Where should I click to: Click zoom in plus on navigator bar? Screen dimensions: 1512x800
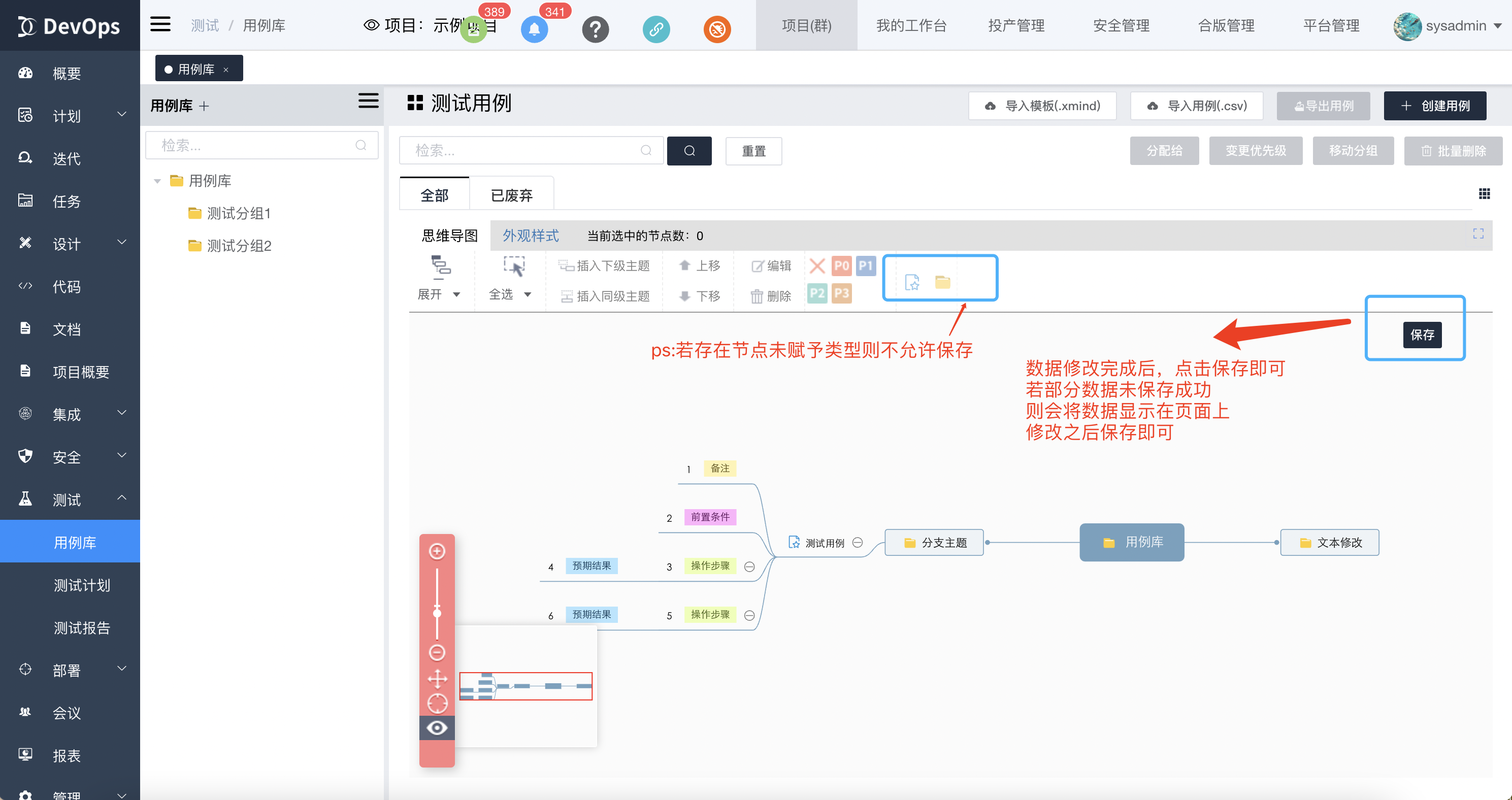pos(437,551)
